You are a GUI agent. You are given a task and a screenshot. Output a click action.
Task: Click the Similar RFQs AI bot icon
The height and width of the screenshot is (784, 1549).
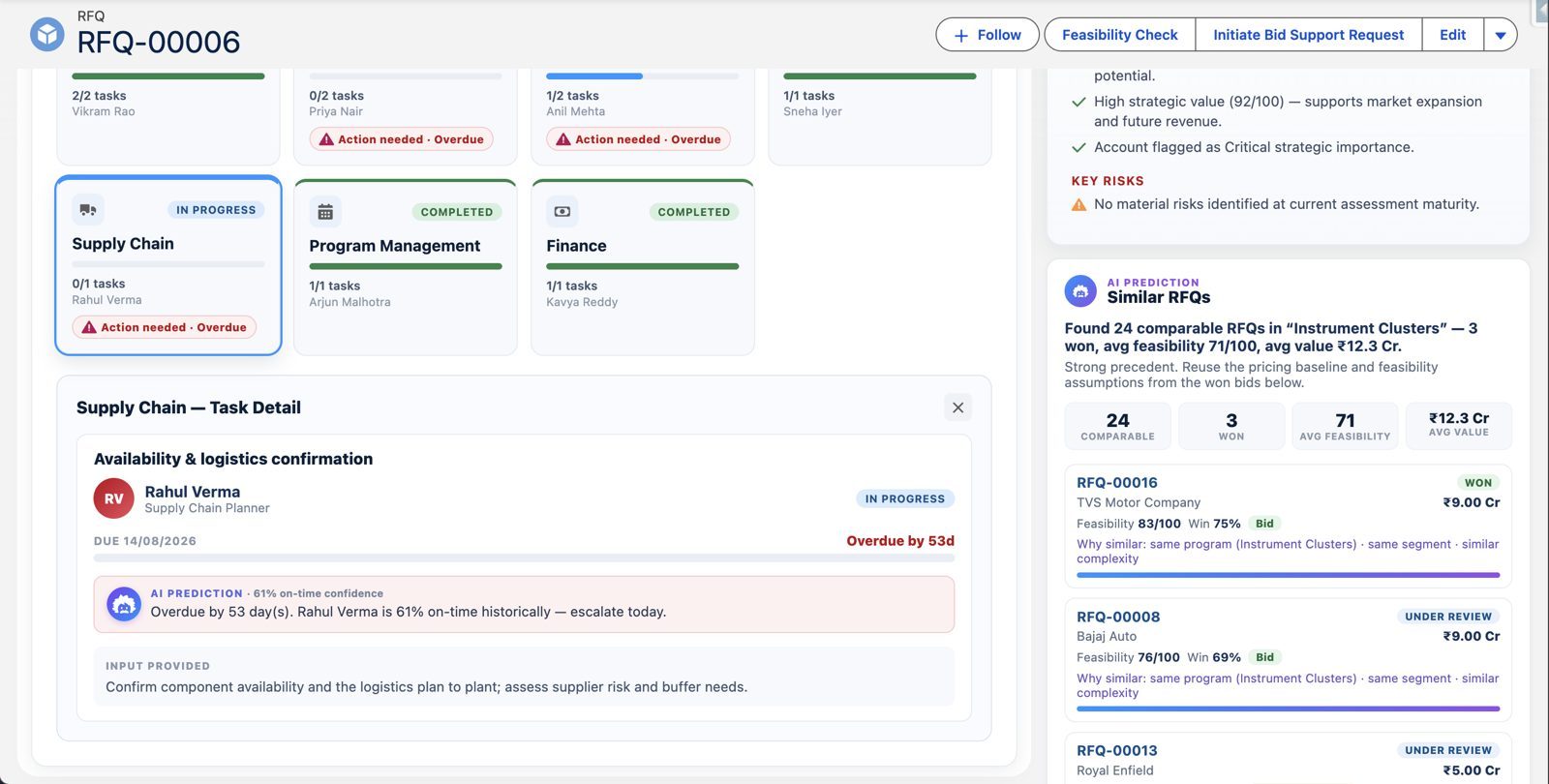1080,291
